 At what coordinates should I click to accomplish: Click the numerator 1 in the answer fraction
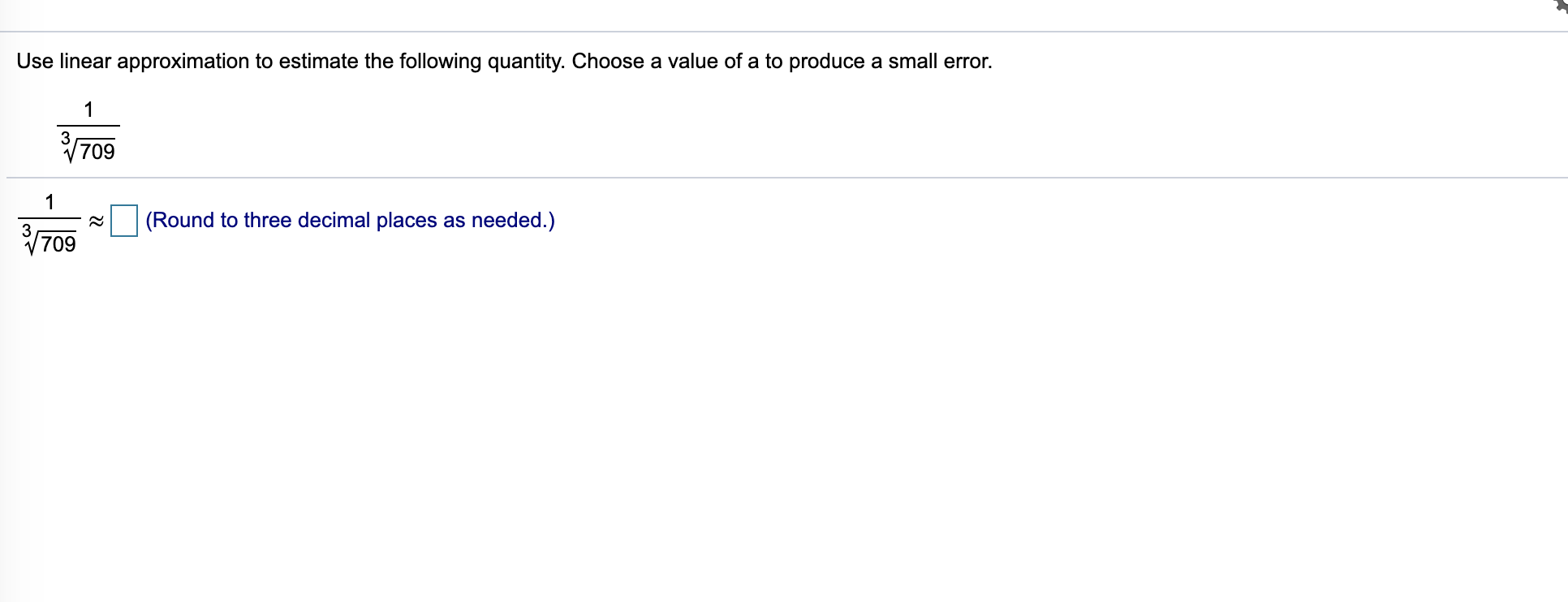point(50,201)
